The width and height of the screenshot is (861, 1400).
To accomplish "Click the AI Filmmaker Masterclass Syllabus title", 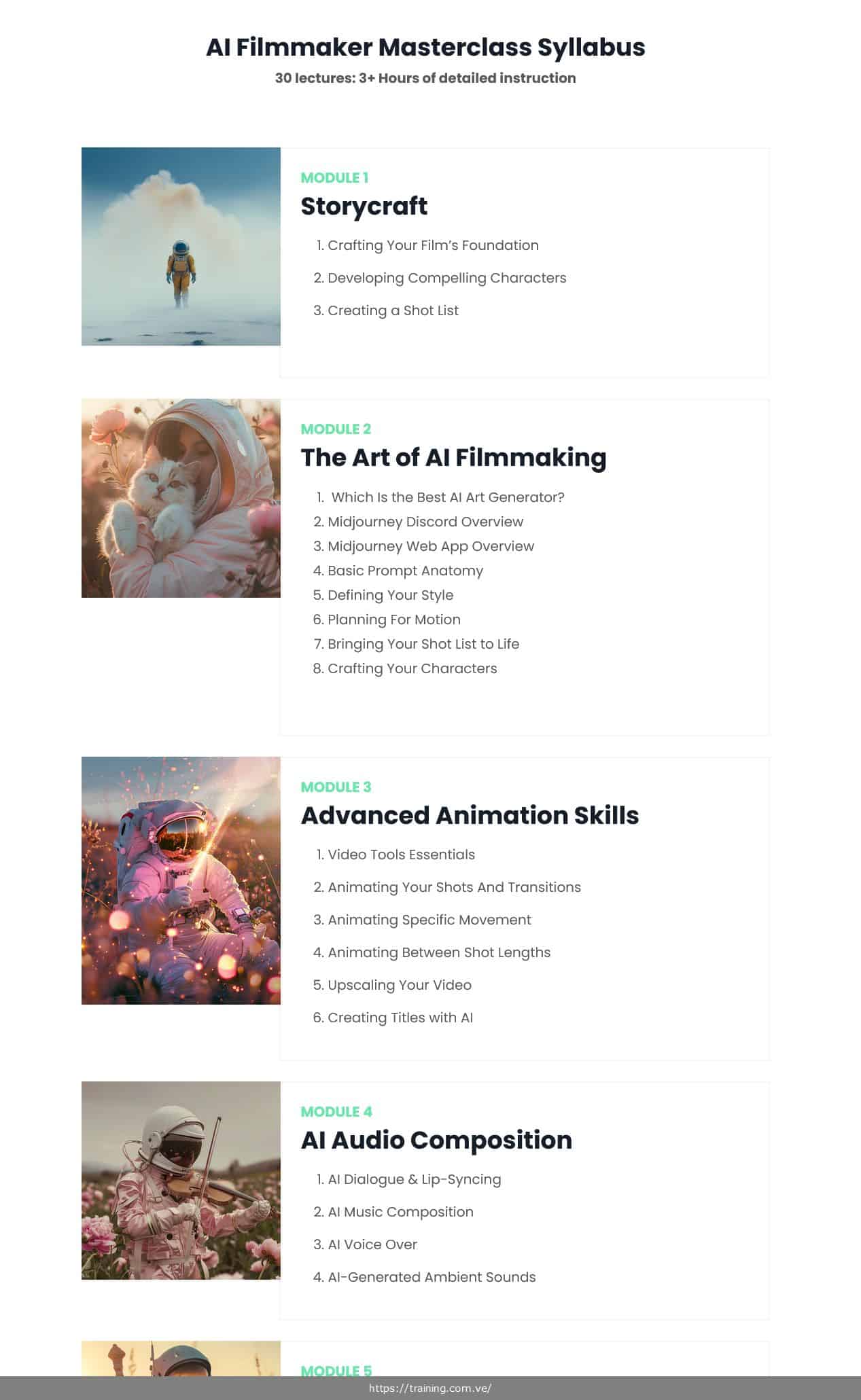I will 425,48.
